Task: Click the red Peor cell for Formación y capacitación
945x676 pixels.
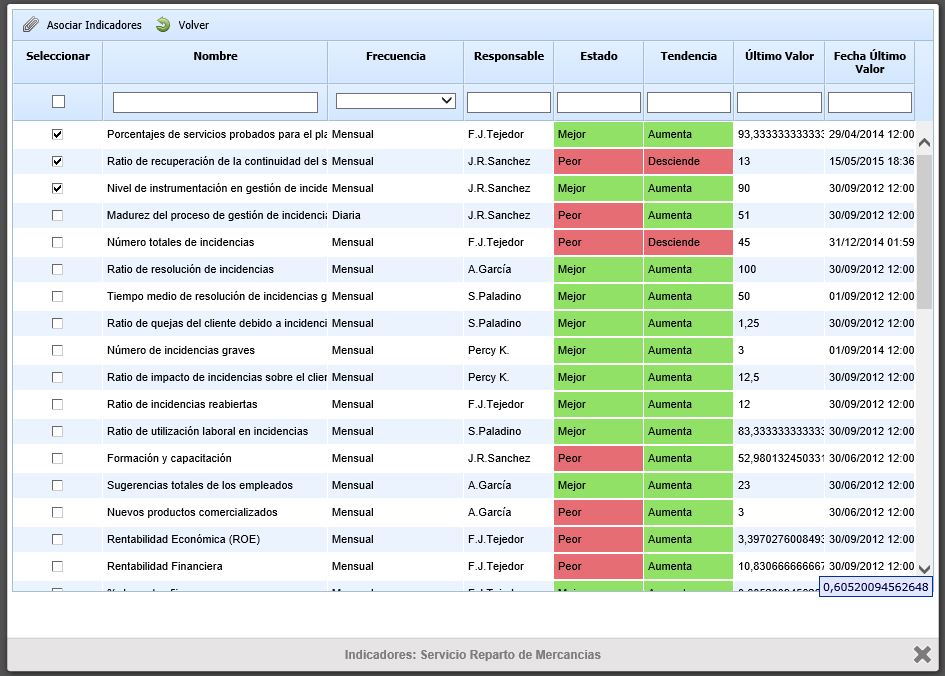Action: (x=598, y=458)
